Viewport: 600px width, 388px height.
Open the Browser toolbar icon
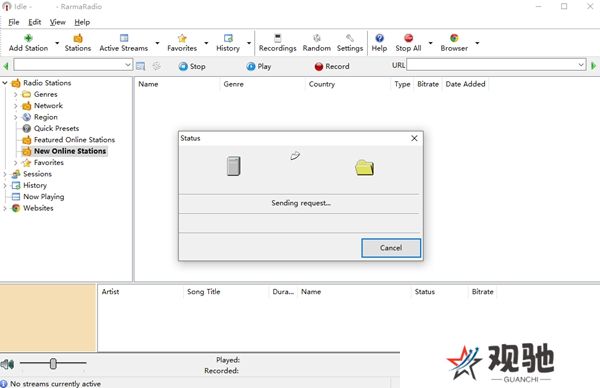454,42
